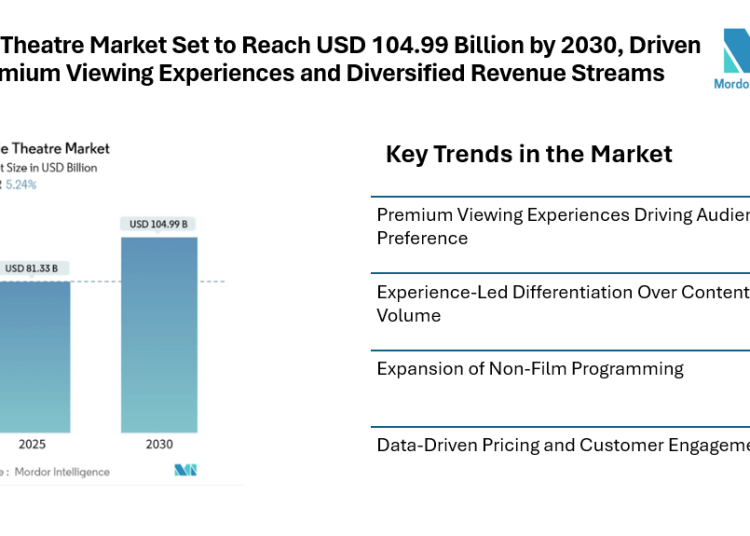Select the Key Trends in the Market heading
The image size is (750, 536).
click(x=529, y=154)
